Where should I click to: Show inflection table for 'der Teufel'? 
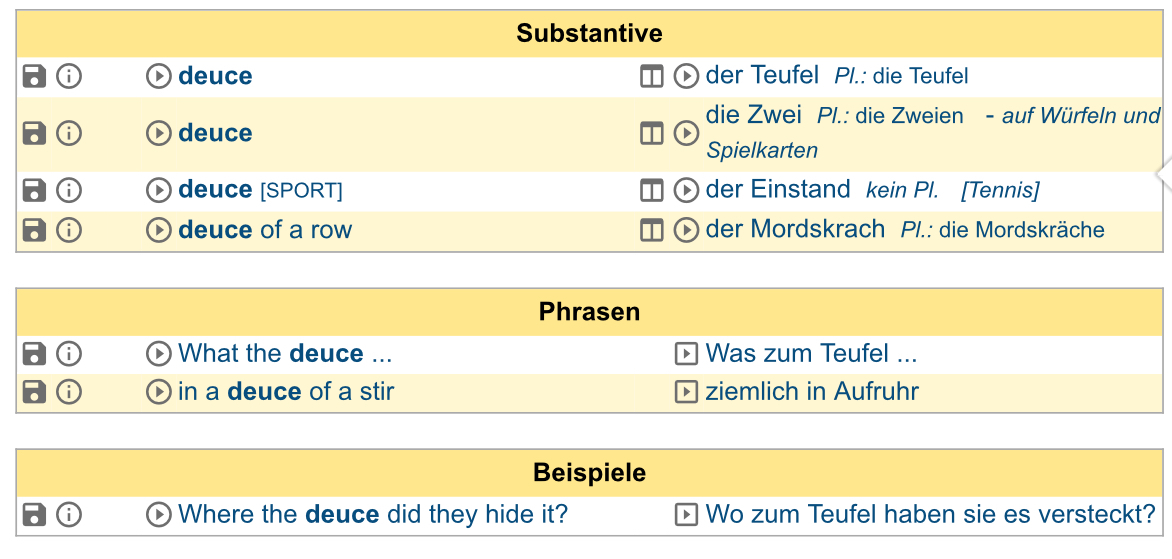[x=652, y=76]
